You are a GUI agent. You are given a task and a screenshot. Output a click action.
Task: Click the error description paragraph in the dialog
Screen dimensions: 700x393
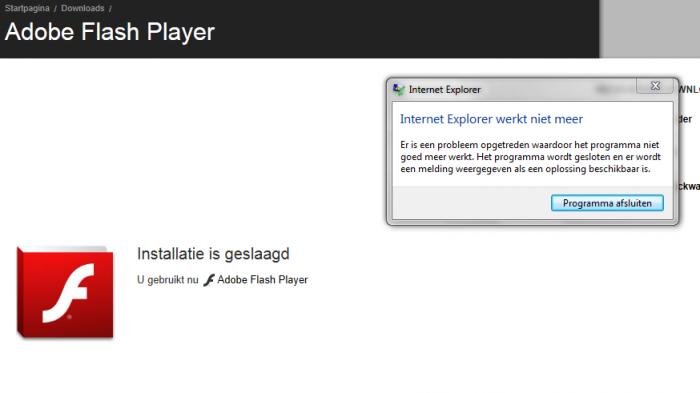tap(530, 157)
